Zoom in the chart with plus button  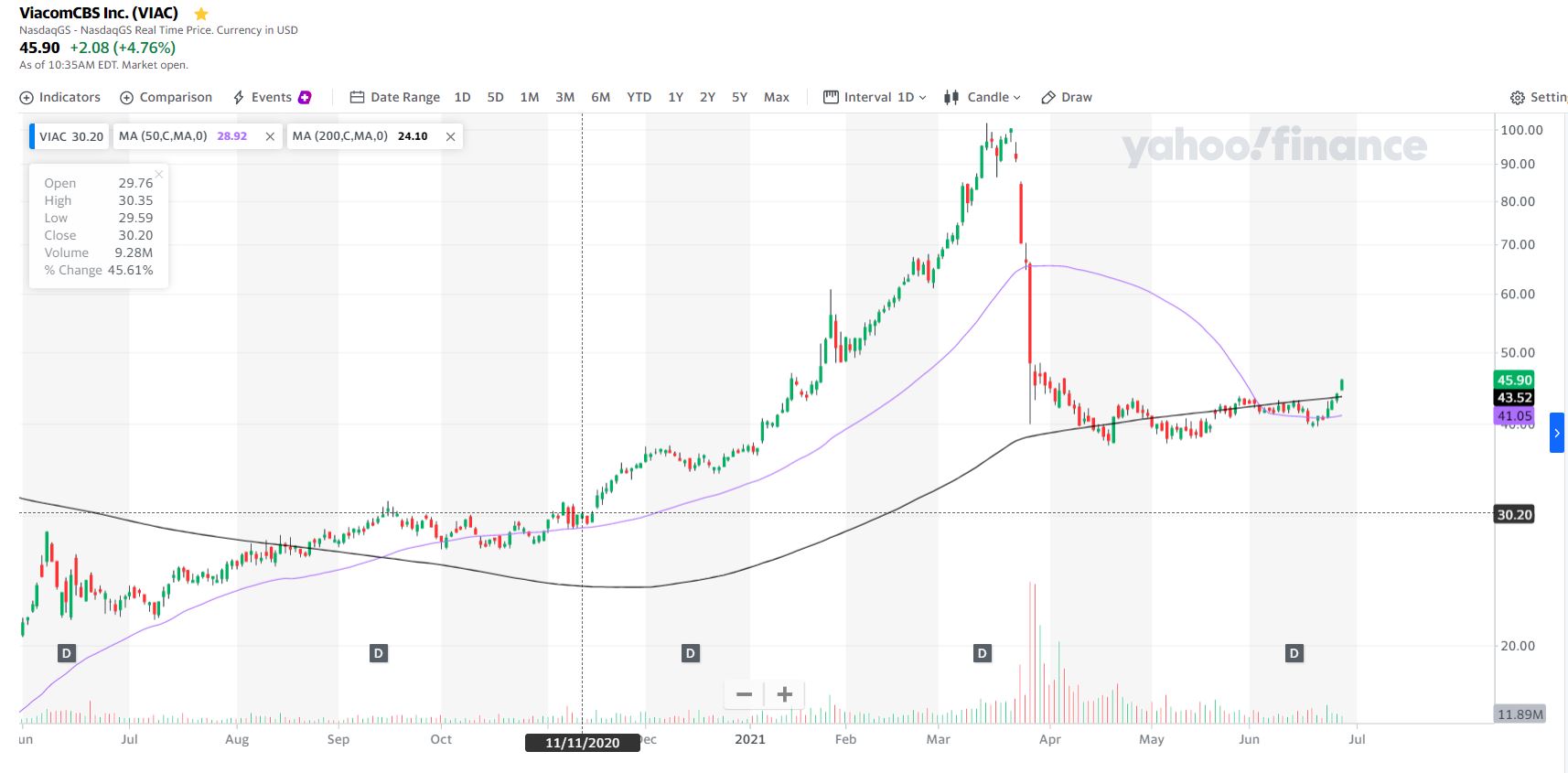pyautogui.click(x=784, y=694)
